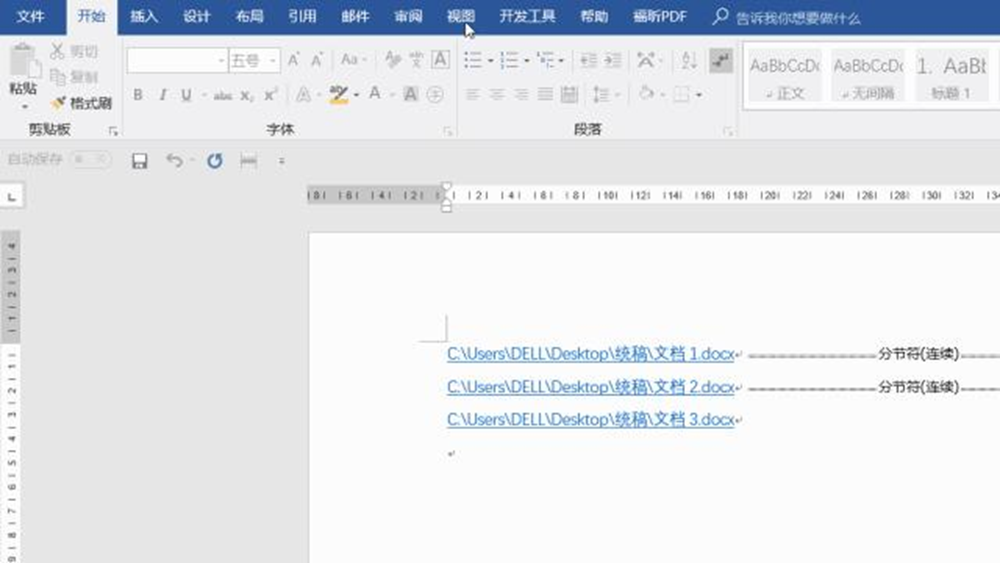Apply Bold formatting with the B icon
The width and height of the screenshot is (1000, 563).
[138, 95]
